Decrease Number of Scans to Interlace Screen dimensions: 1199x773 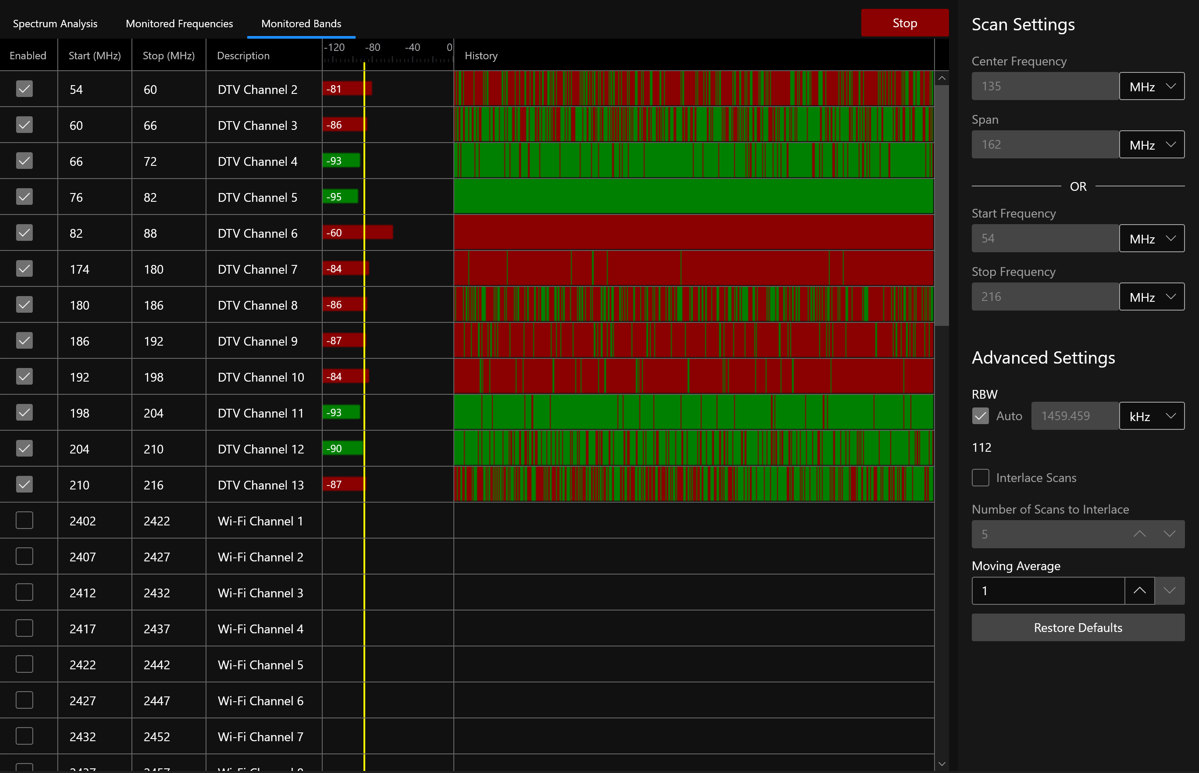(1169, 534)
